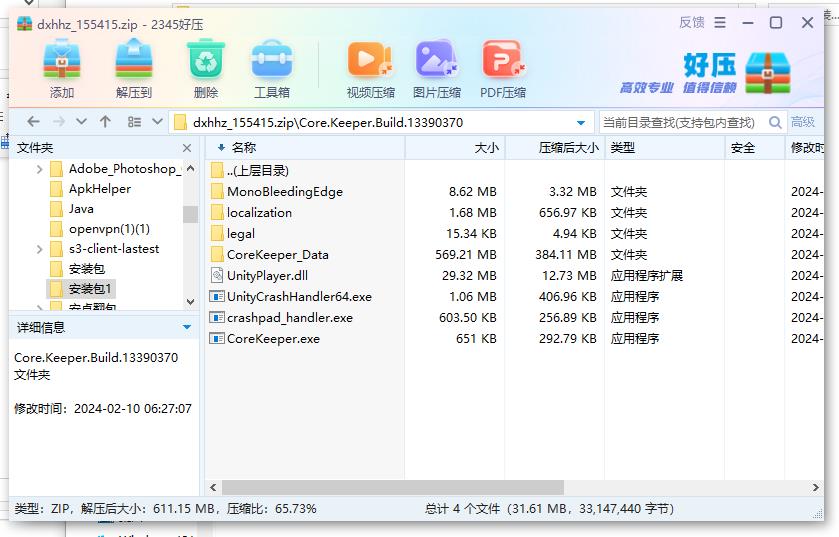Image resolution: width=839 pixels, height=537 pixels.
Task: Select the MonoBleedingEdge folder icon
Action: coord(217,191)
